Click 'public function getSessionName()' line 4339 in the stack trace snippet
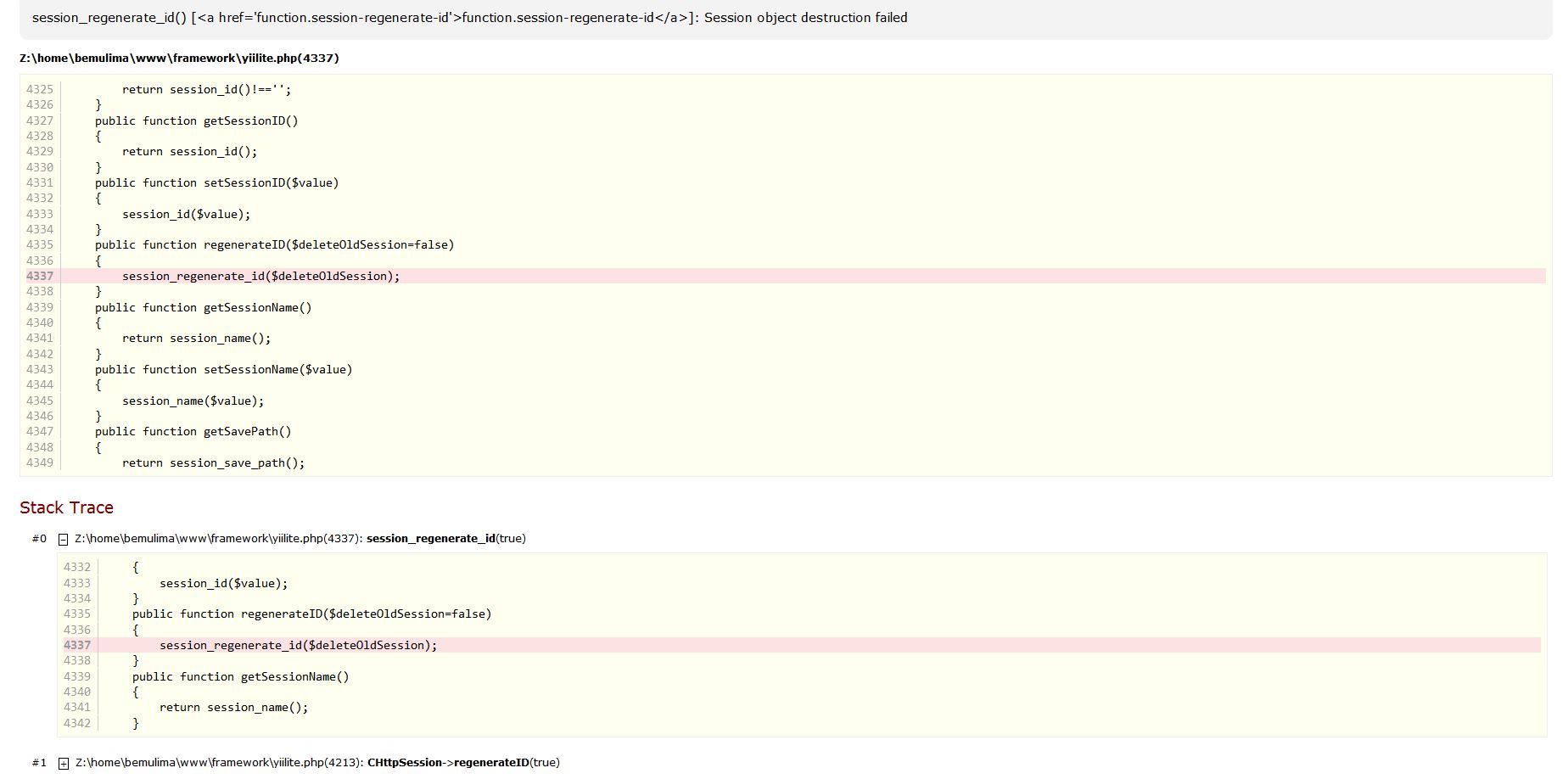The height and width of the screenshot is (779, 1568). point(241,676)
